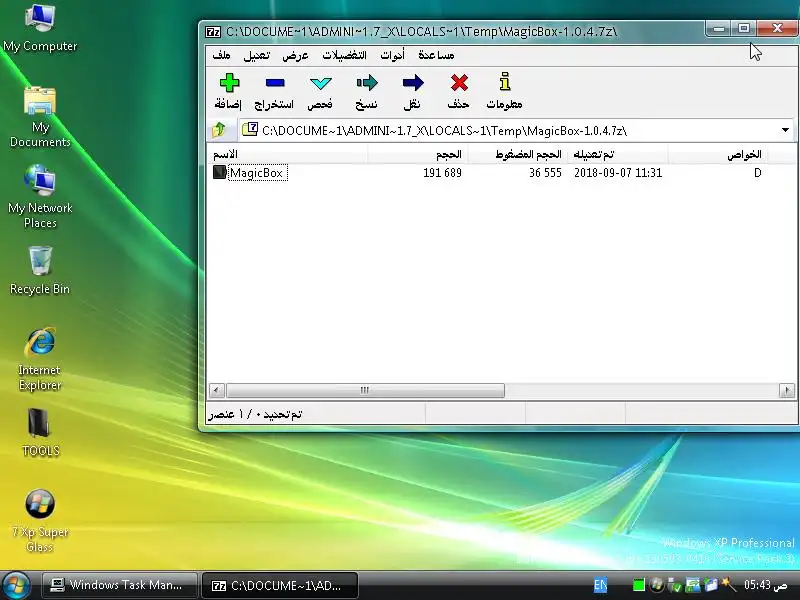Click the Move (نقل) blue arrow icon

coord(413,83)
